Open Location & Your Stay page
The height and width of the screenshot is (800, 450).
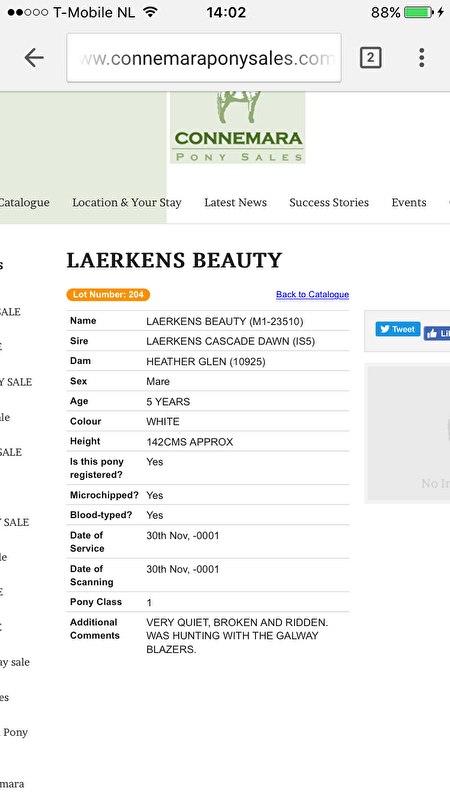(127, 203)
